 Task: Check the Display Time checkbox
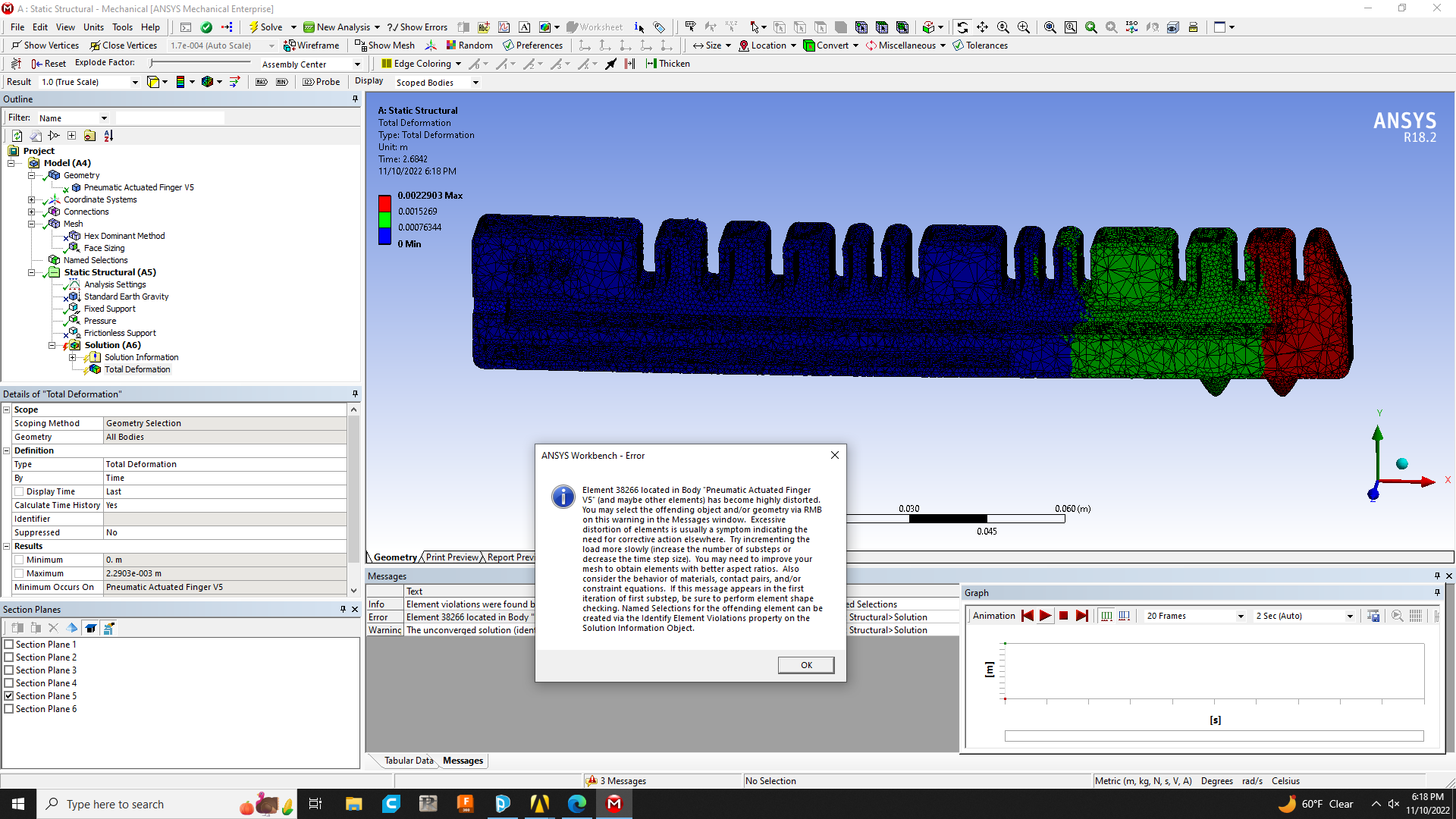pyautogui.click(x=20, y=491)
